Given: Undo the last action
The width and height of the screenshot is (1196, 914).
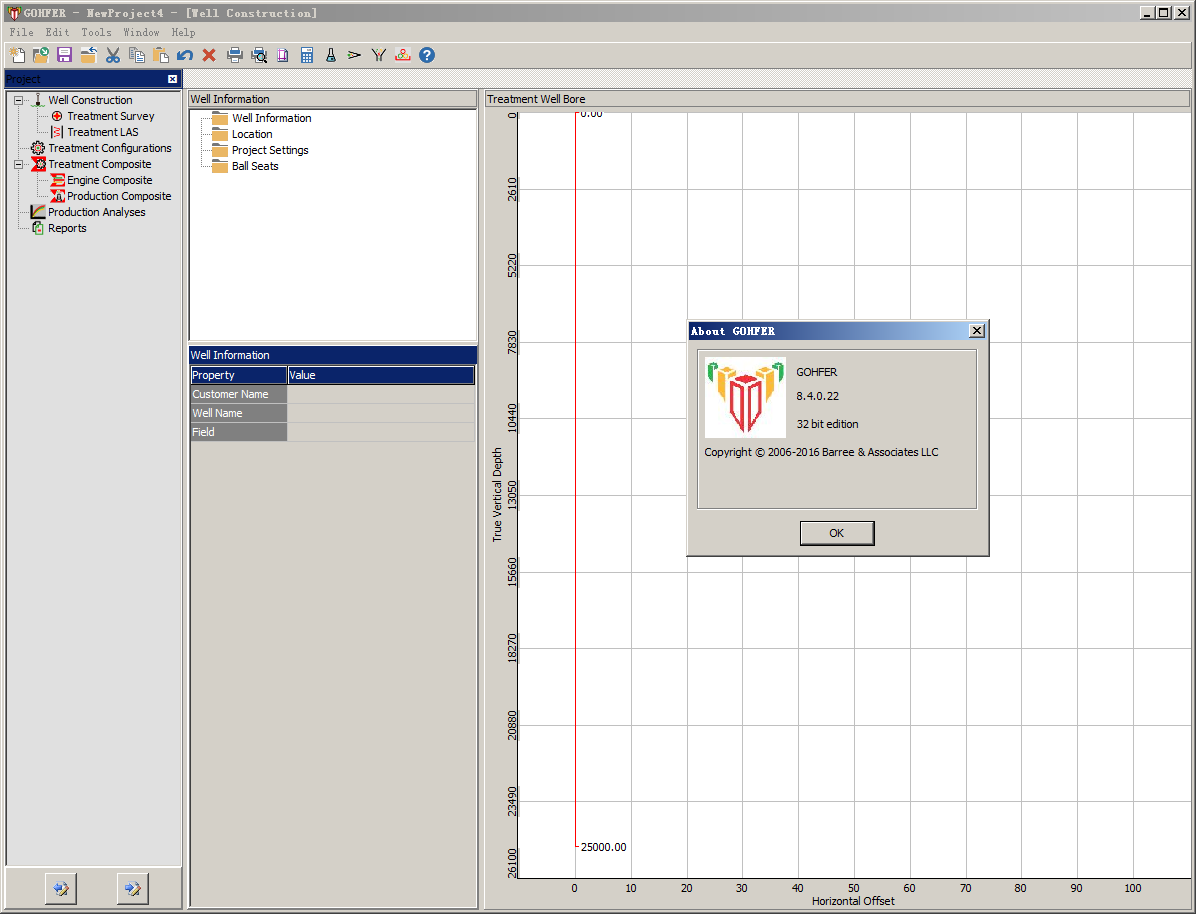Looking at the screenshot, I should click(185, 55).
